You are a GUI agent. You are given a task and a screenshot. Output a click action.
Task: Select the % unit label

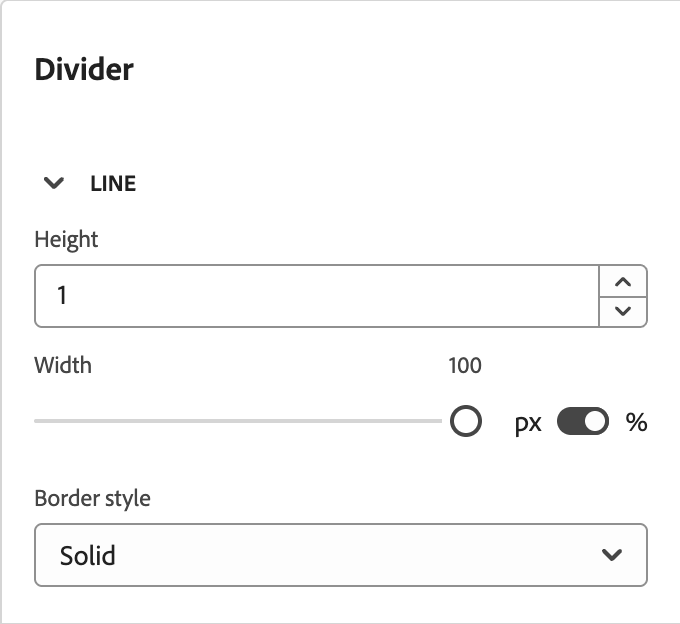(636, 422)
